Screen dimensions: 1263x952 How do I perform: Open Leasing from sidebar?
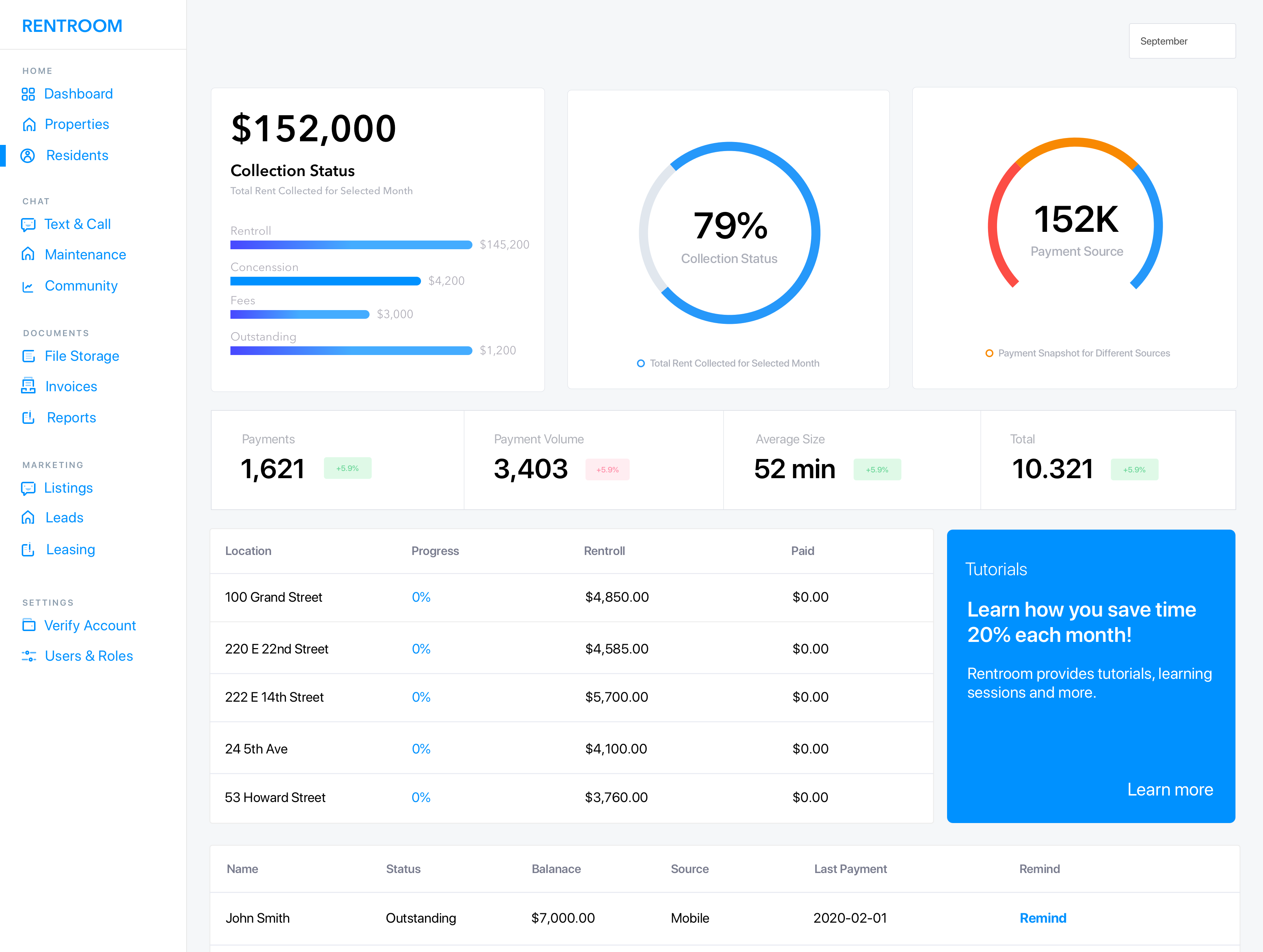click(x=70, y=550)
